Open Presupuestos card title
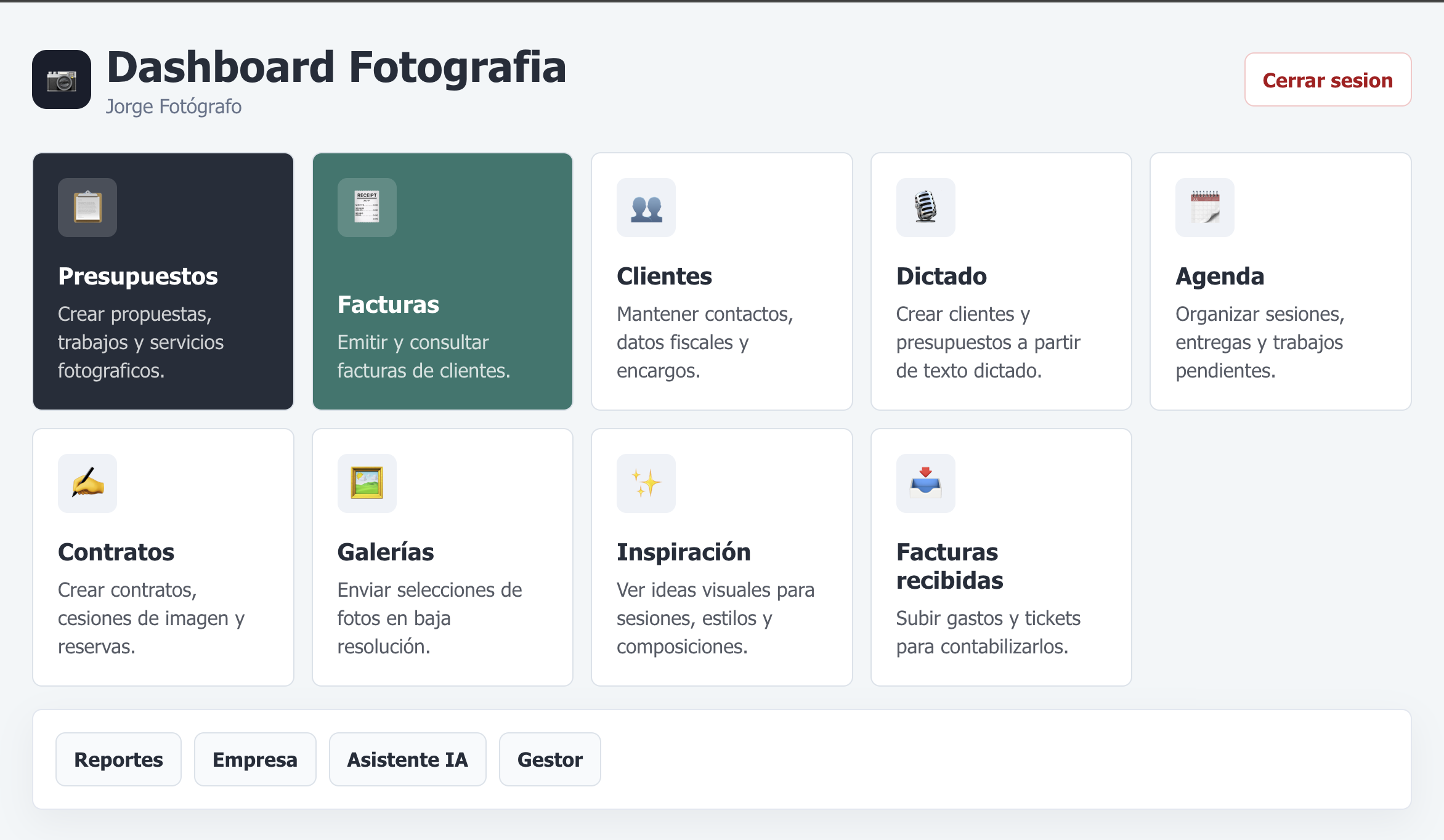The image size is (1444, 840). pos(138,276)
